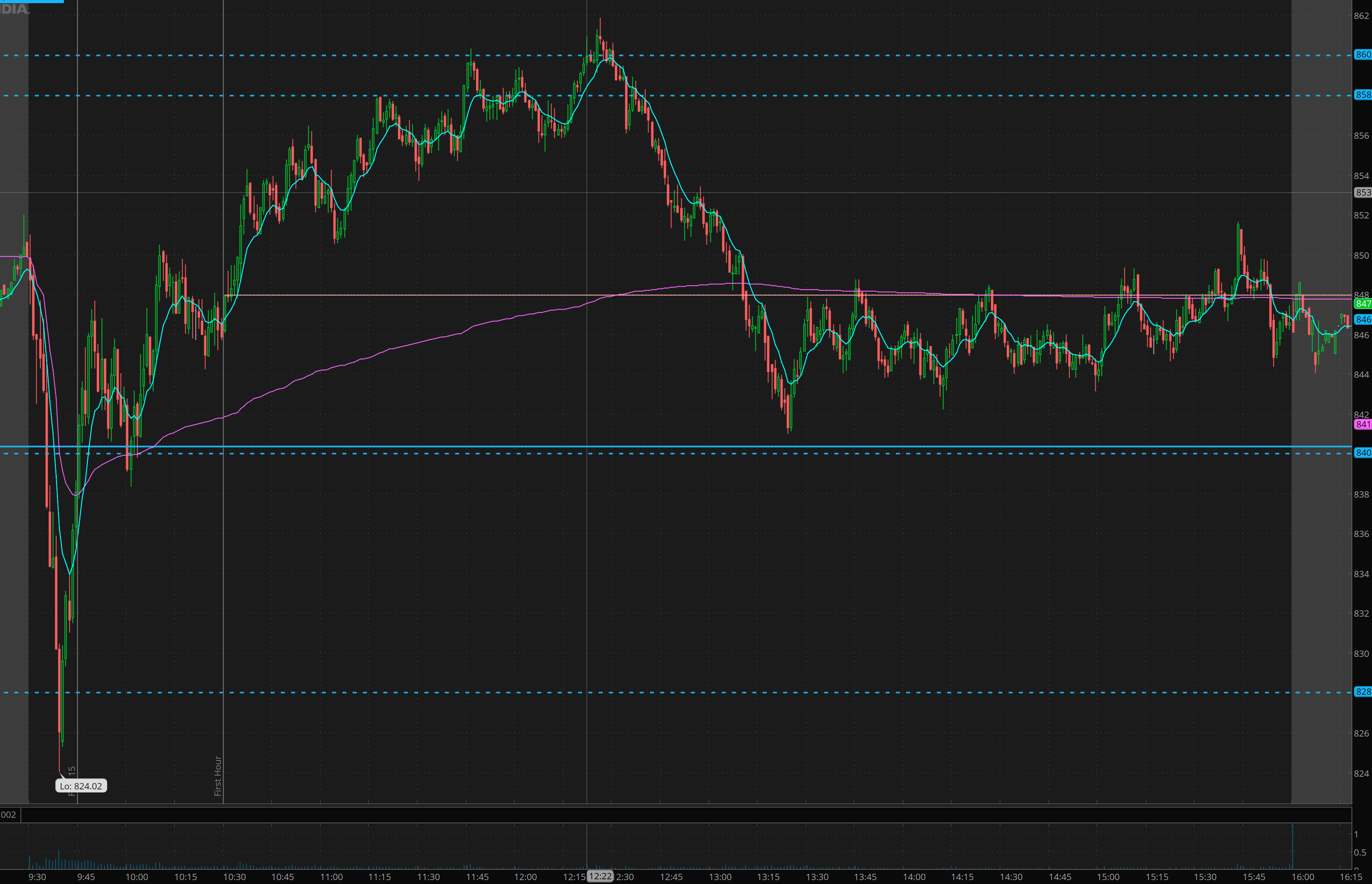The image size is (1372, 884).
Task: Click the 862 price axis label
Action: click(x=1361, y=16)
